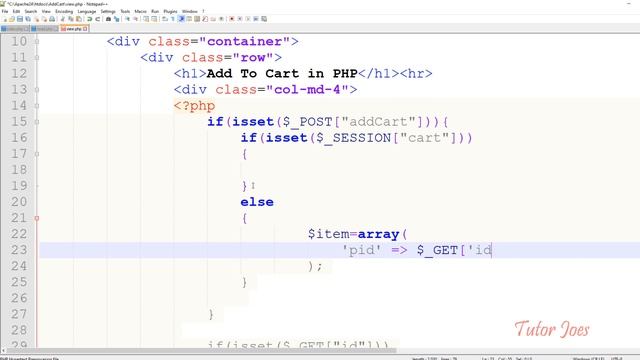Toggle the file Monitoring eye icon

[222, 19]
